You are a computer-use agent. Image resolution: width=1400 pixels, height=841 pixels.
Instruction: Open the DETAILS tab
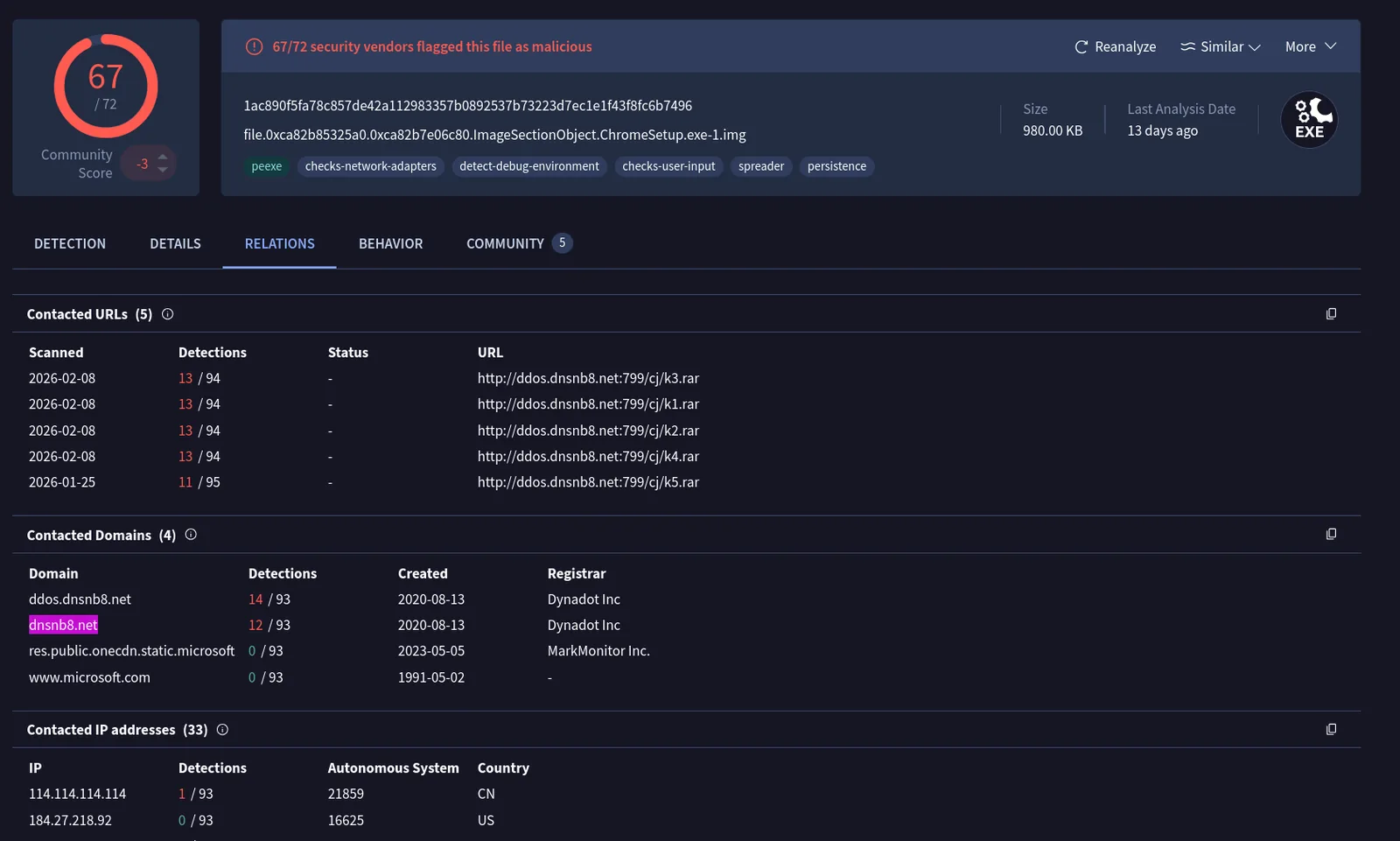pos(175,243)
